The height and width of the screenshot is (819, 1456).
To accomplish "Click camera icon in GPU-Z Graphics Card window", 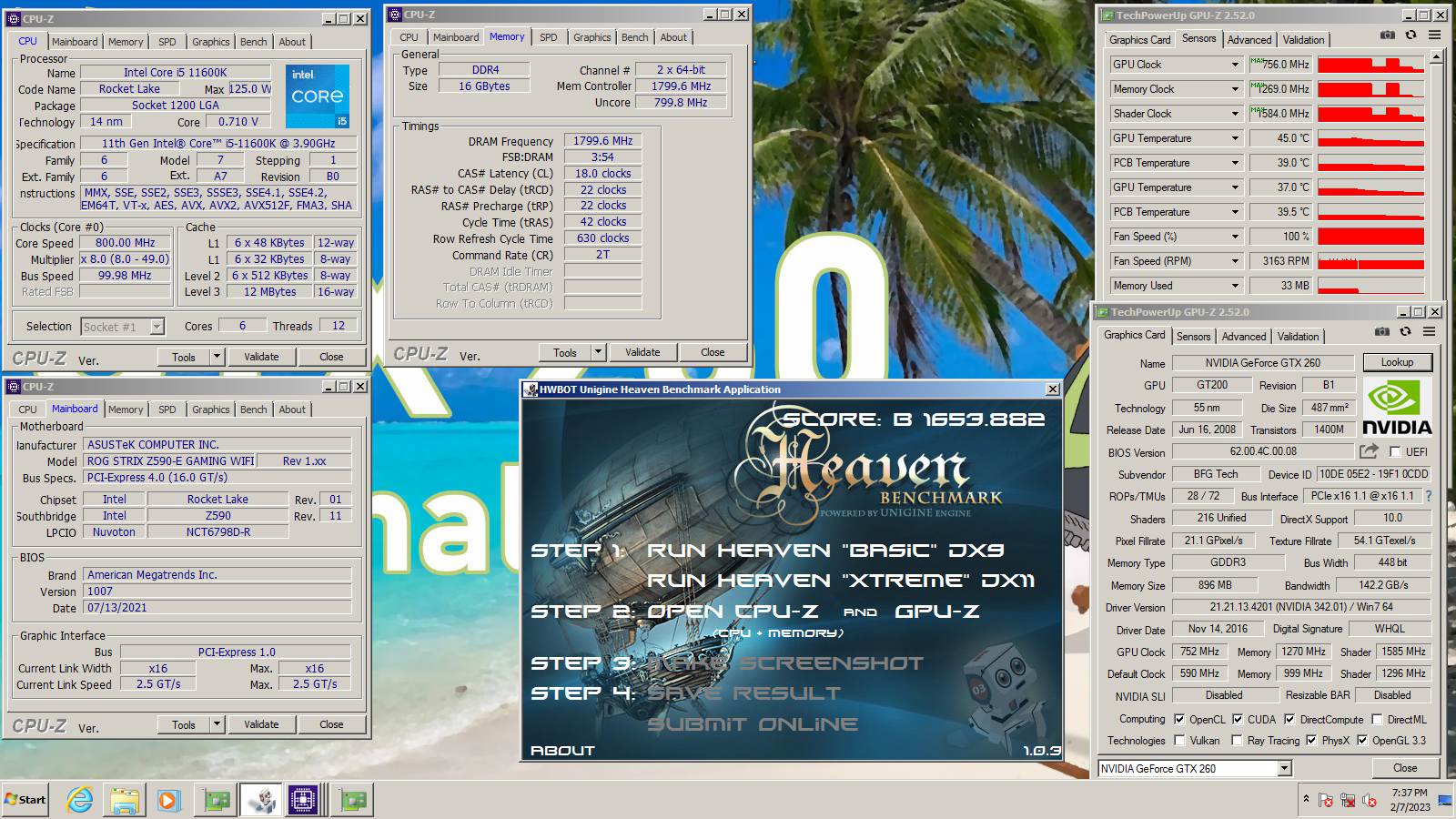I will [1381, 332].
